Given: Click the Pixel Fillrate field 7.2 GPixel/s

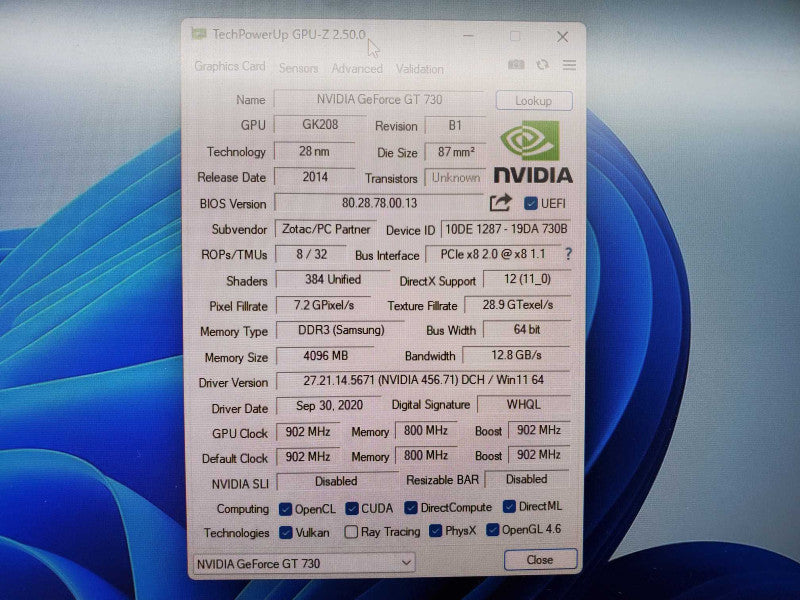Looking at the screenshot, I should [323, 305].
